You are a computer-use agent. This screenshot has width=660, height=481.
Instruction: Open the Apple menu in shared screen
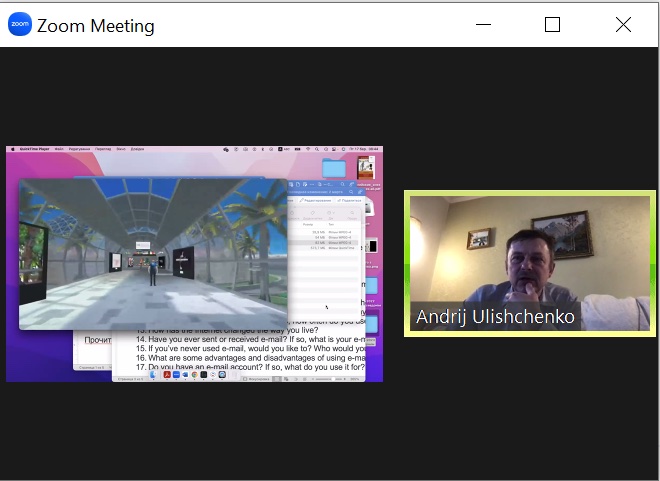13,149
